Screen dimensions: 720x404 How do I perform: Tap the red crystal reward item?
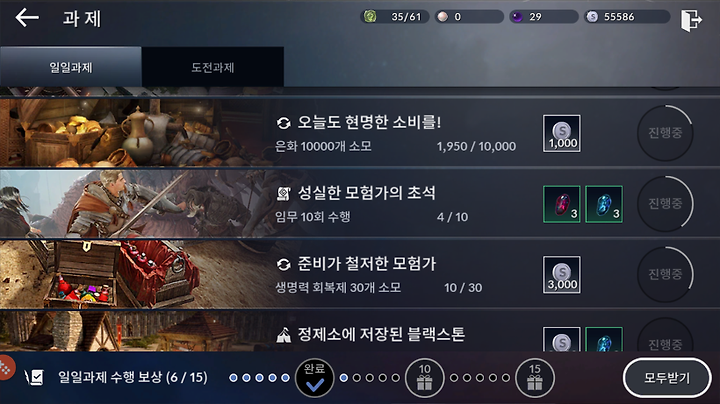(562, 204)
